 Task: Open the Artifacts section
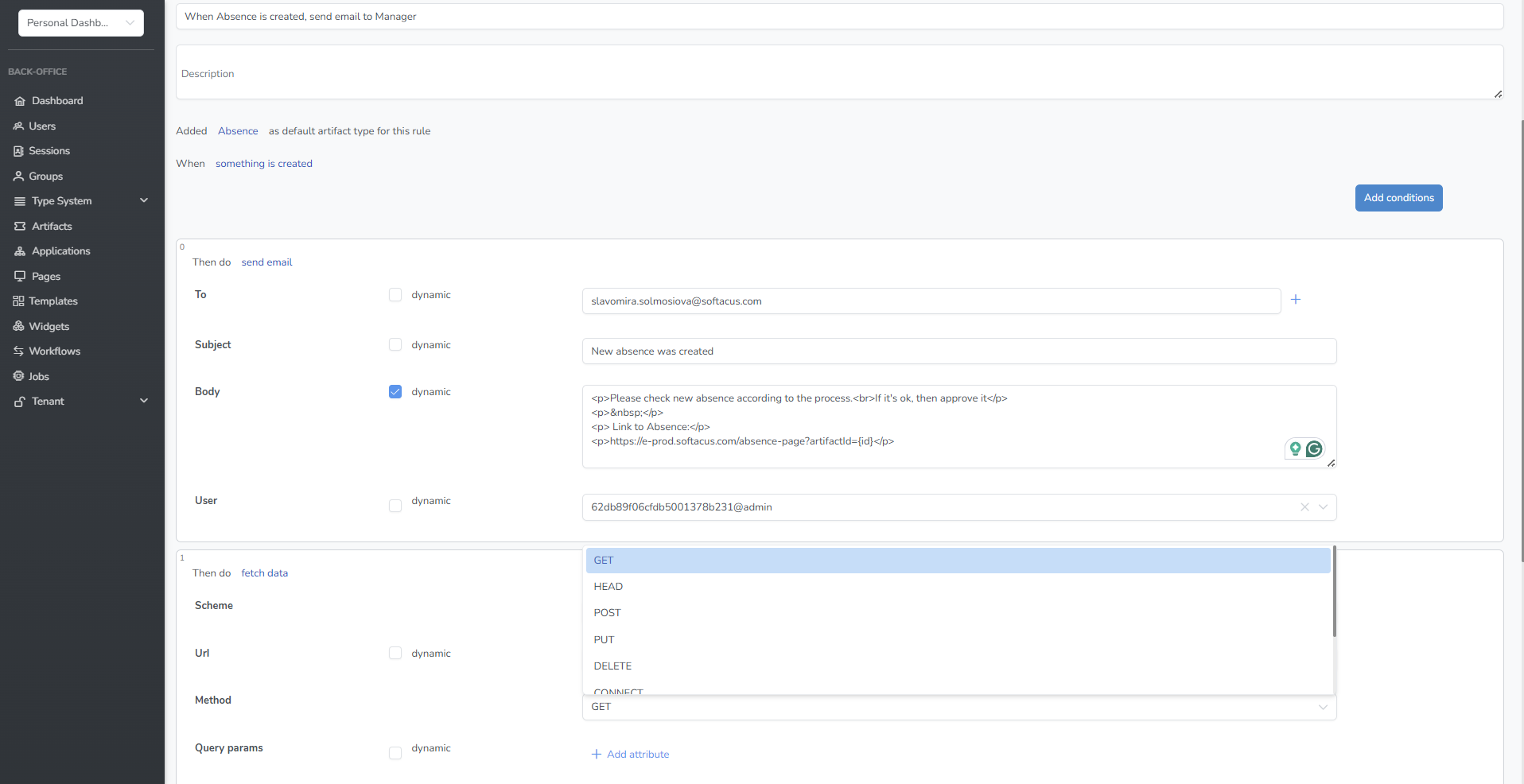[52, 226]
